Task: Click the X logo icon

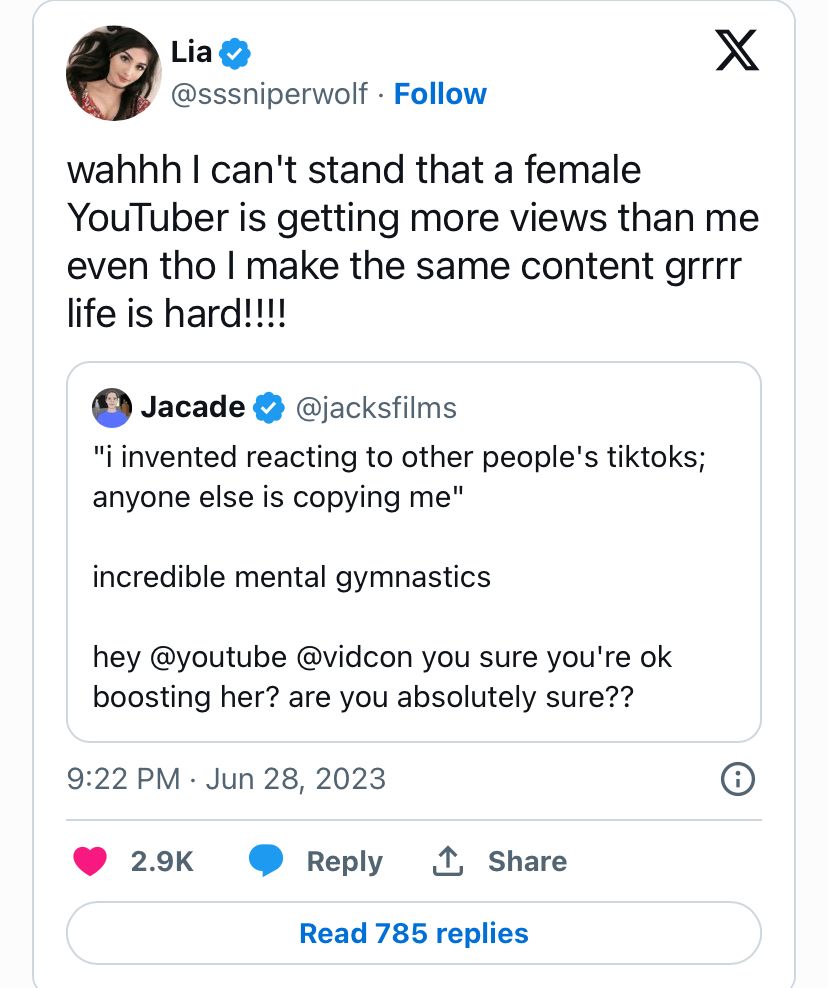Action: click(738, 51)
